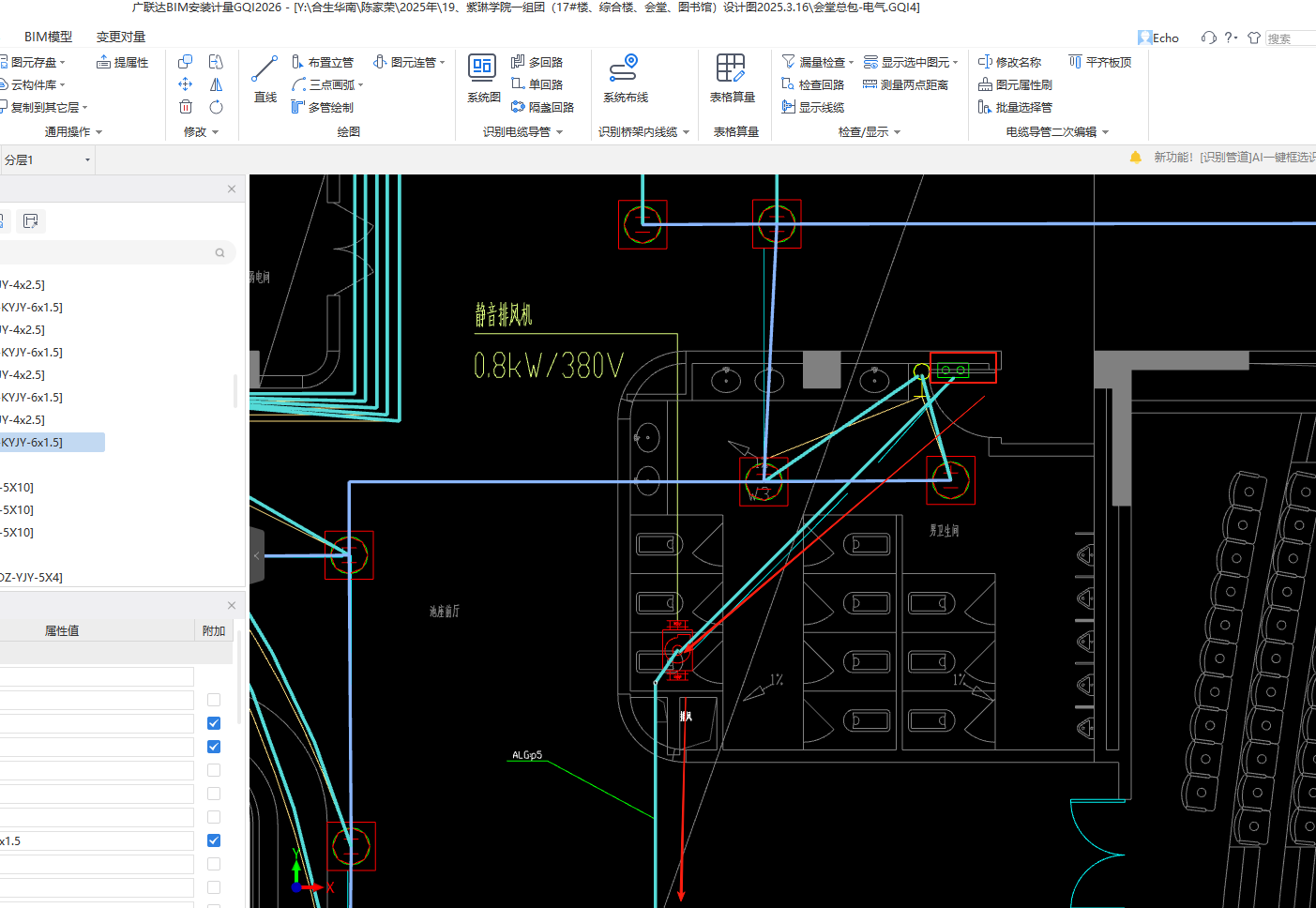Switch to the BIM模型 tab
Image resolution: width=1316 pixels, height=908 pixels.
pyautogui.click(x=48, y=37)
